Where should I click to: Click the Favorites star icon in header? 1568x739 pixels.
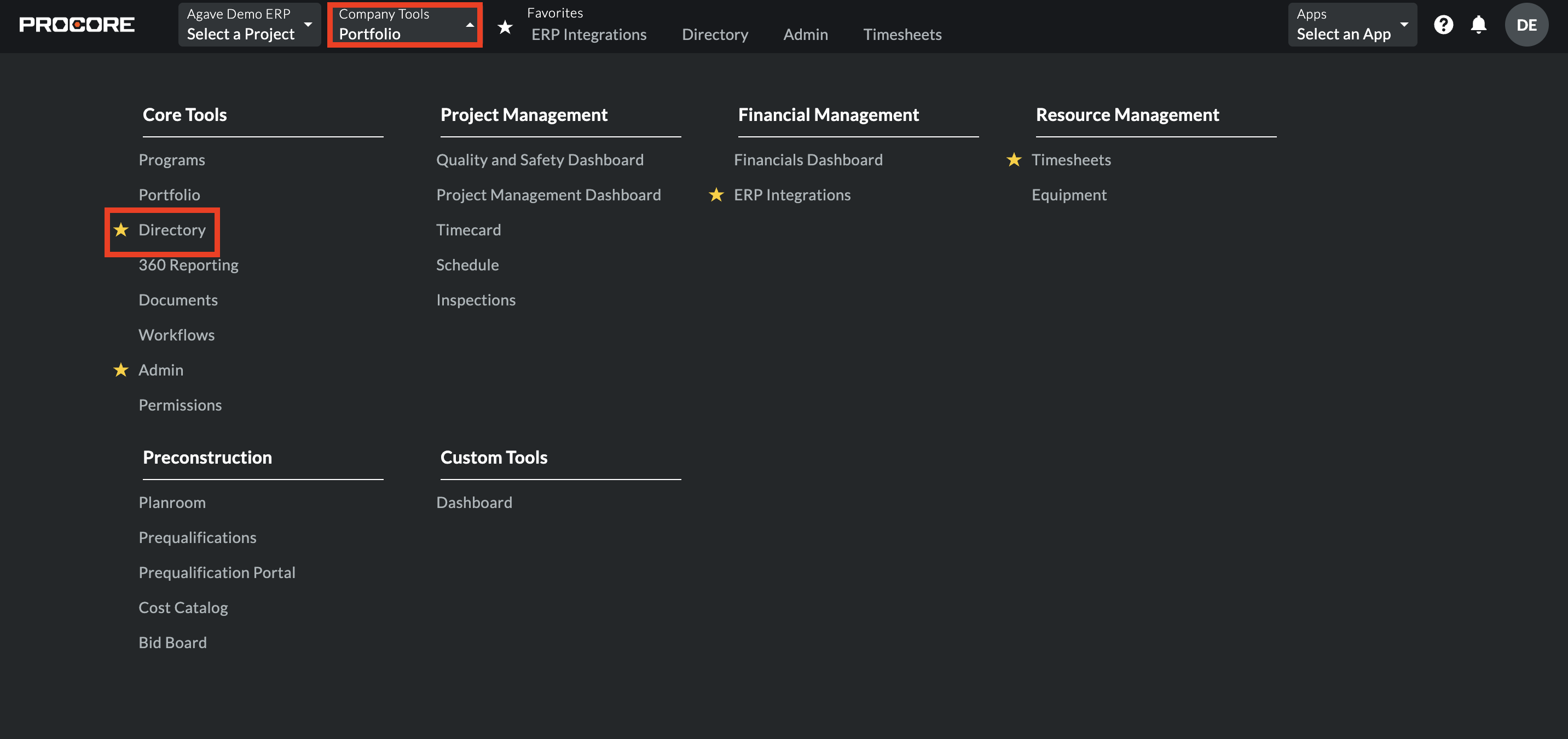pos(505,27)
